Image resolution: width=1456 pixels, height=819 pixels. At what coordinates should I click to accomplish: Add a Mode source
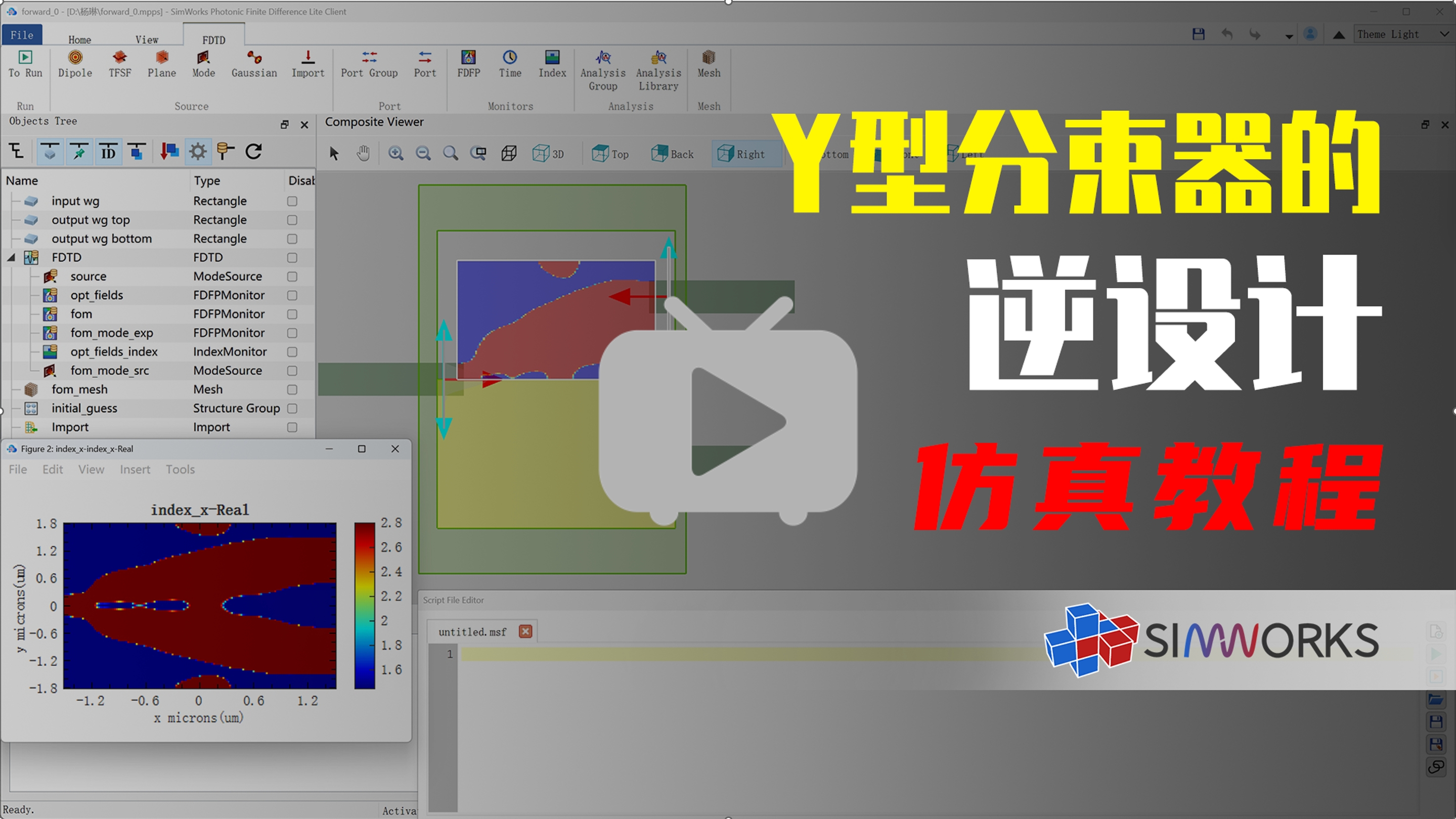pos(203,64)
